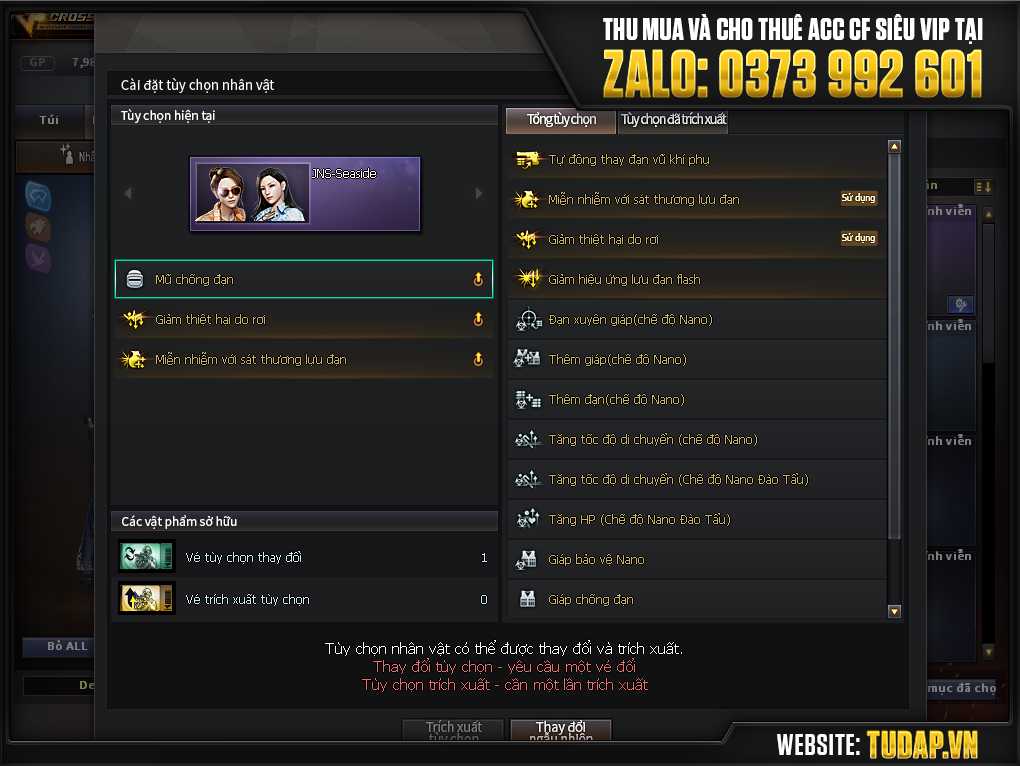Click the Mũ chống đạn helmet icon
The height and width of the screenshot is (766, 1020).
[x=135, y=279]
